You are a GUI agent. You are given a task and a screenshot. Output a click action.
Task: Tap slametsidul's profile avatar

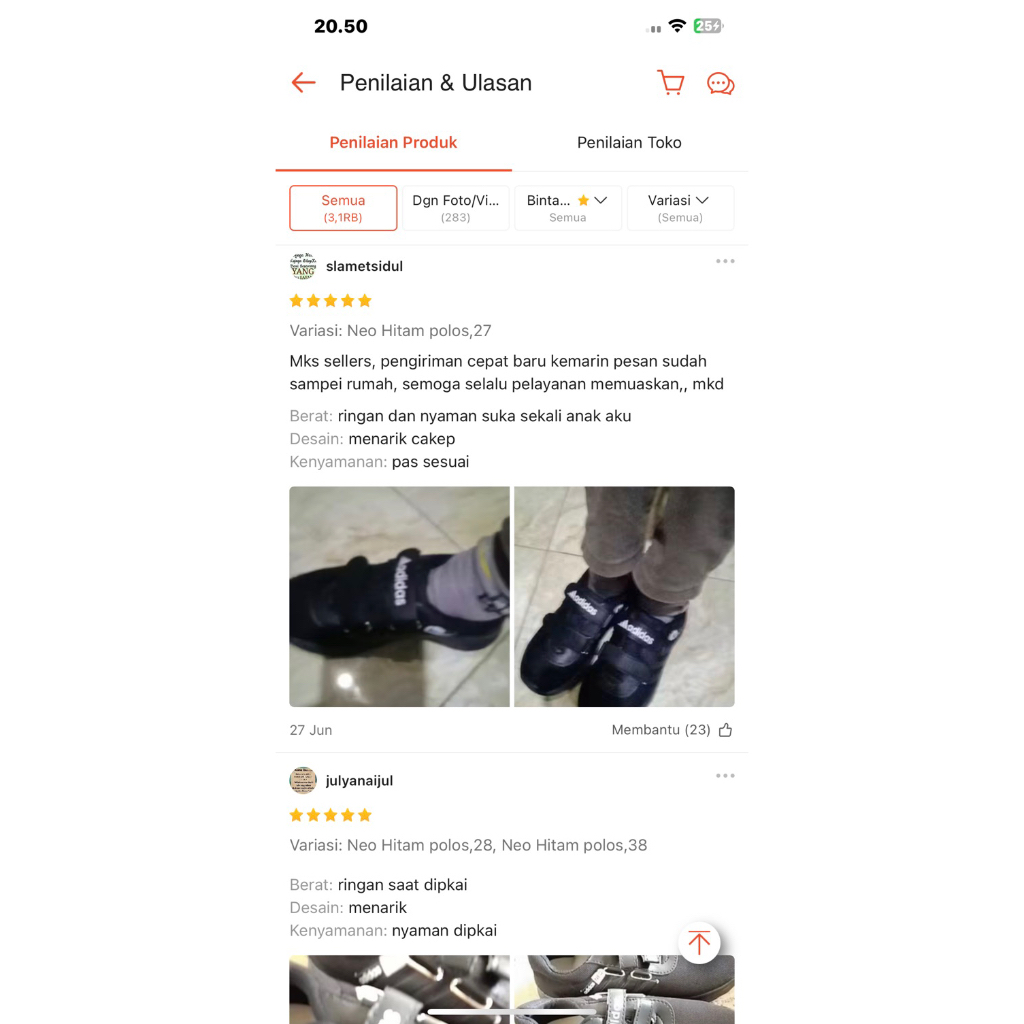coord(303,266)
